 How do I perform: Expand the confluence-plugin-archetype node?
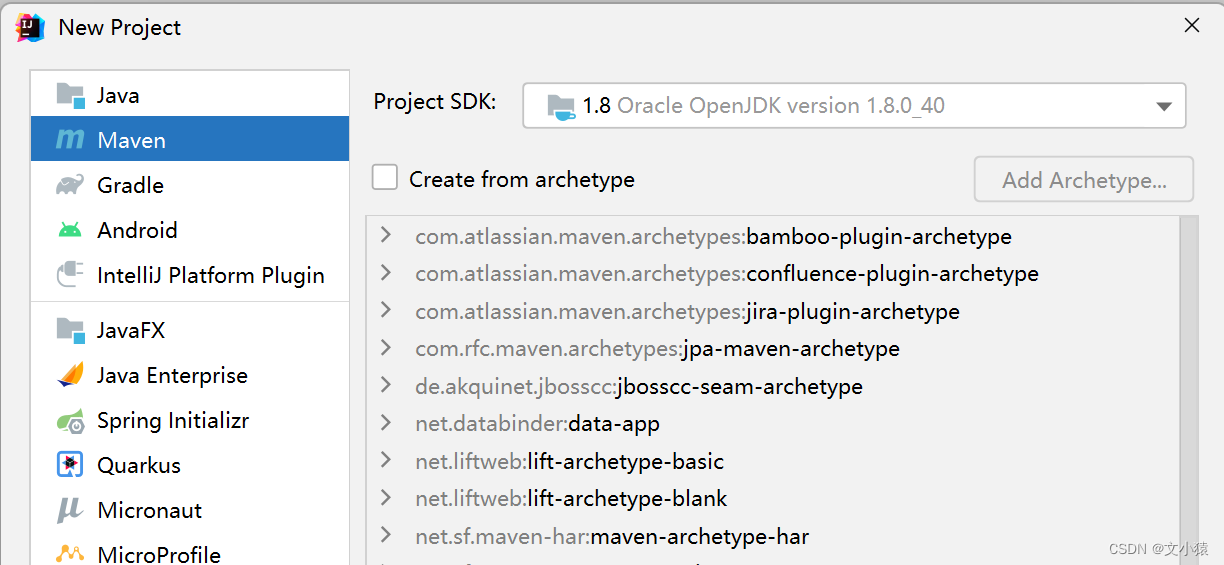386,273
